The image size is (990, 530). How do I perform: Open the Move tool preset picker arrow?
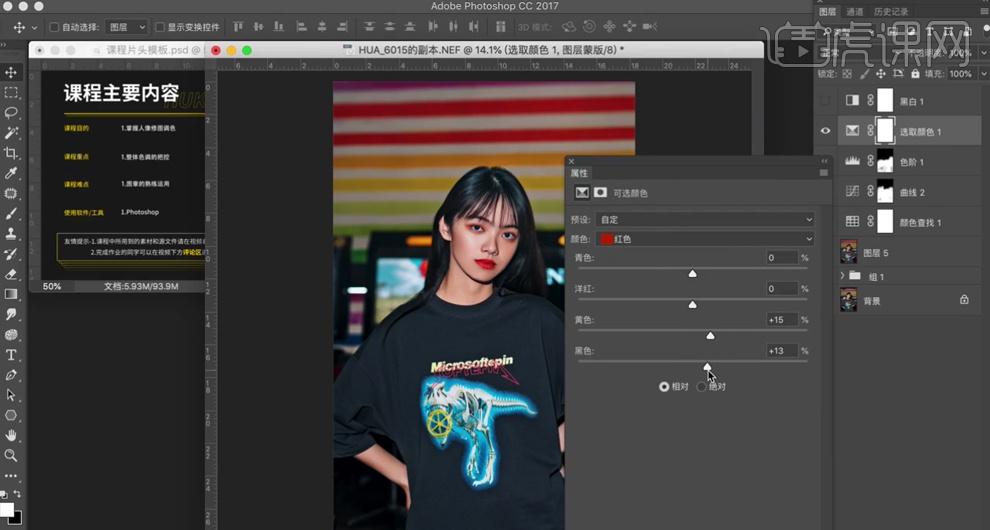pyautogui.click(x=34, y=27)
